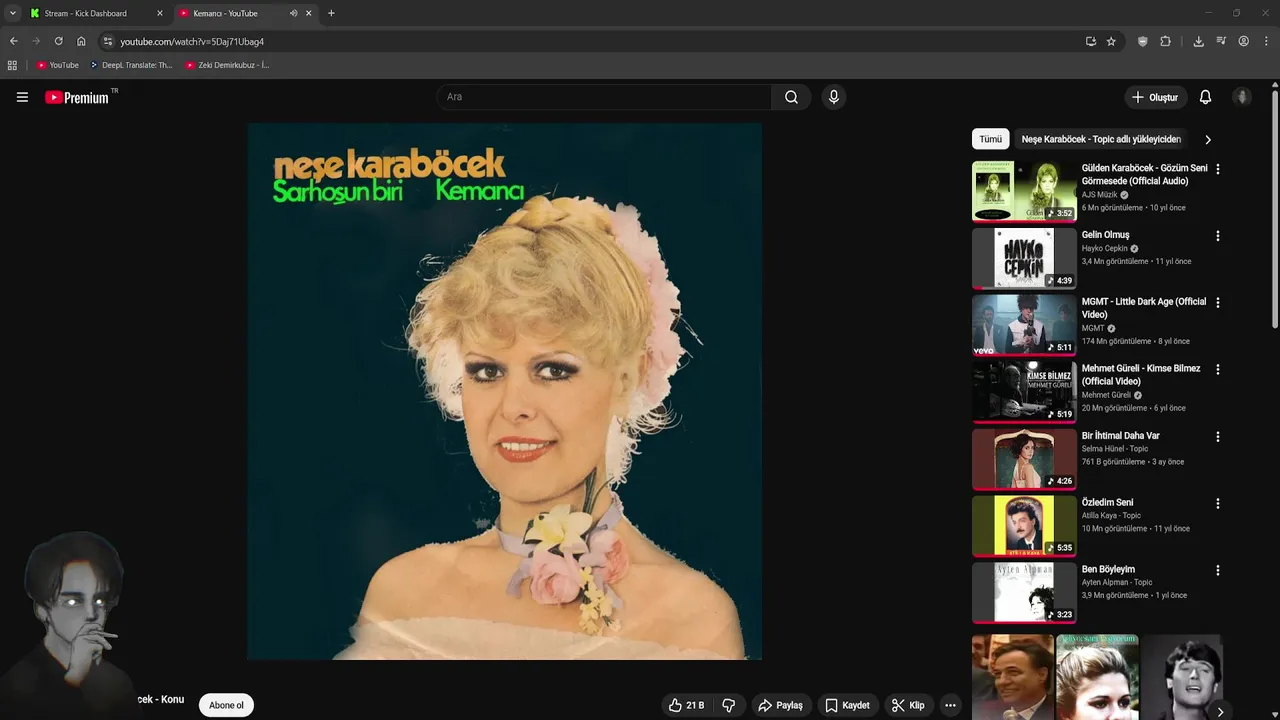Open MGMT vevo thumbnail 5:11
Viewport: 1280px width, 720px height.
pos(1024,325)
